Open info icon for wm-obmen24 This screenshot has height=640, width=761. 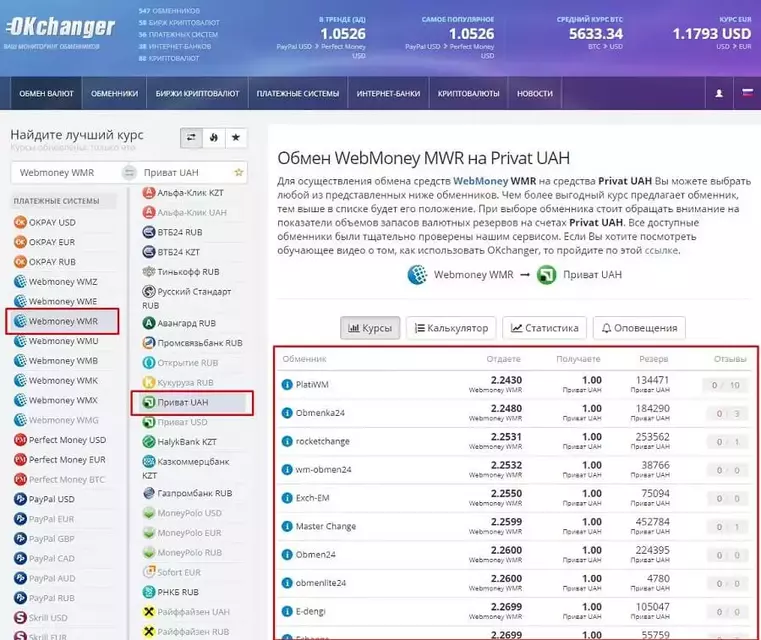click(x=287, y=470)
